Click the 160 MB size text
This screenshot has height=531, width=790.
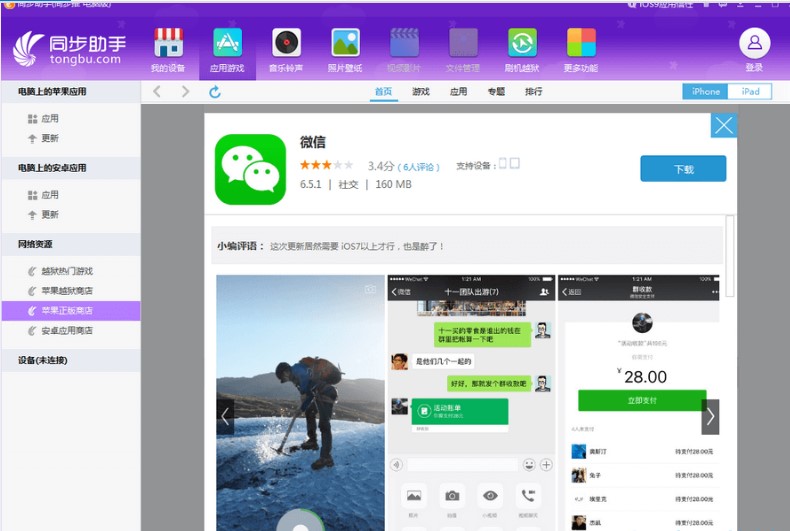(393, 184)
